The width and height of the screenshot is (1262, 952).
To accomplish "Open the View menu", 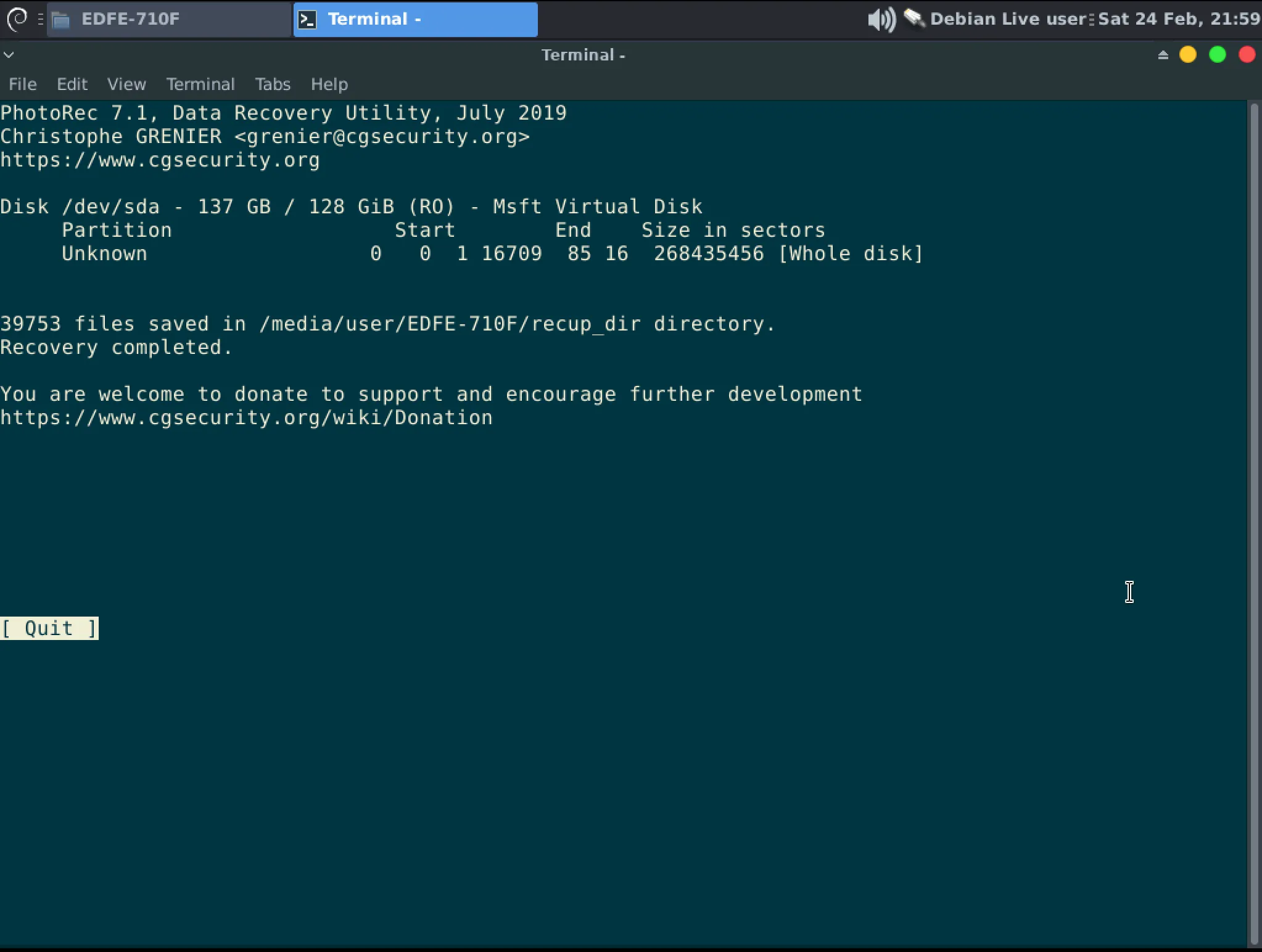I will (126, 84).
